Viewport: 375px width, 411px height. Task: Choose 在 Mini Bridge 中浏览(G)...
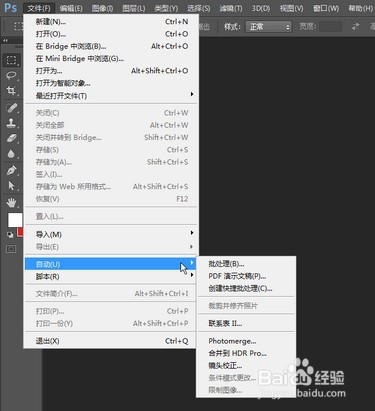click(x=112, y=59)
